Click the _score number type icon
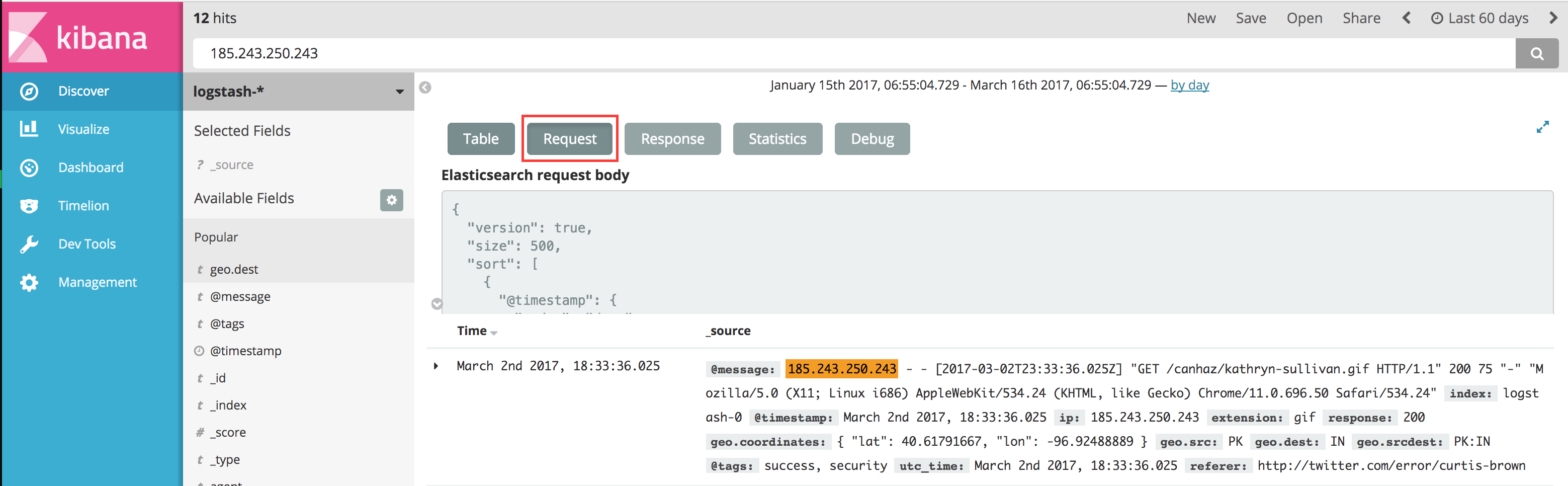Viewport: 1568px width, 486px height. point(200,432)
